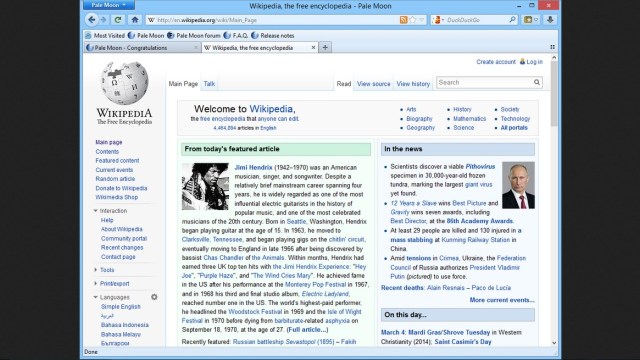Open language settings gear icon

click(x=154, y=297)
